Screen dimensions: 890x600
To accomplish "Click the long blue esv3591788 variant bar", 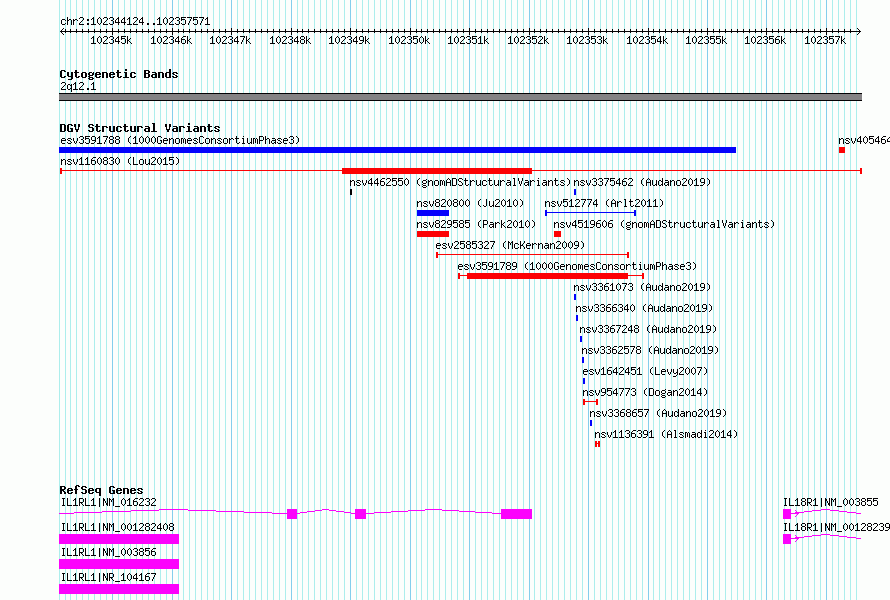I will point(397,150).
